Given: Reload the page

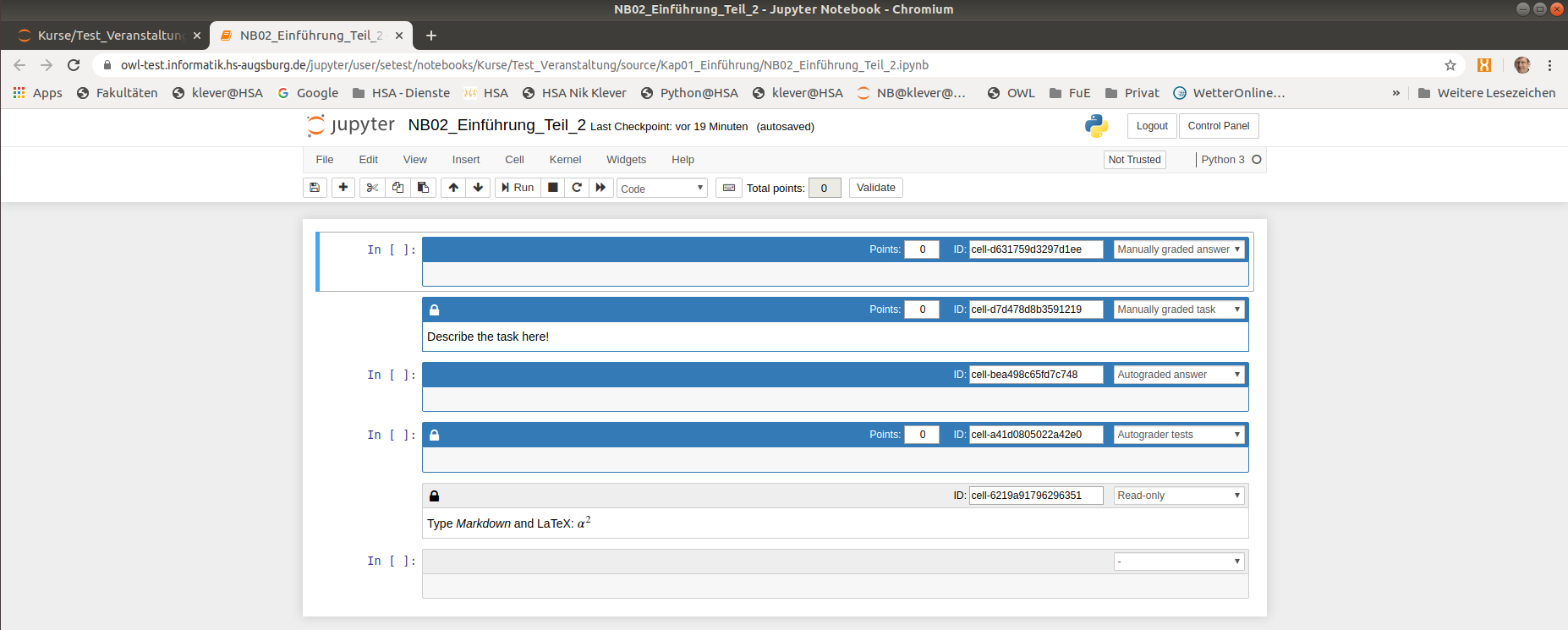Looking at the screenshot, I should [x=74, y=65].
